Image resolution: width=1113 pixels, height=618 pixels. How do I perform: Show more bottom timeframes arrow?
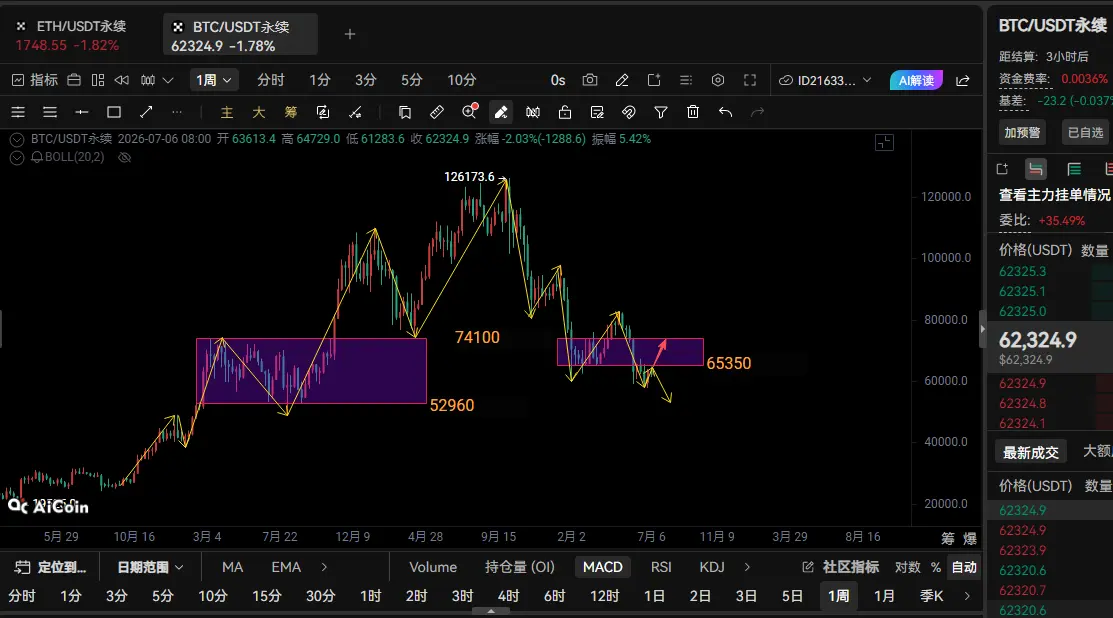[967, 596]
